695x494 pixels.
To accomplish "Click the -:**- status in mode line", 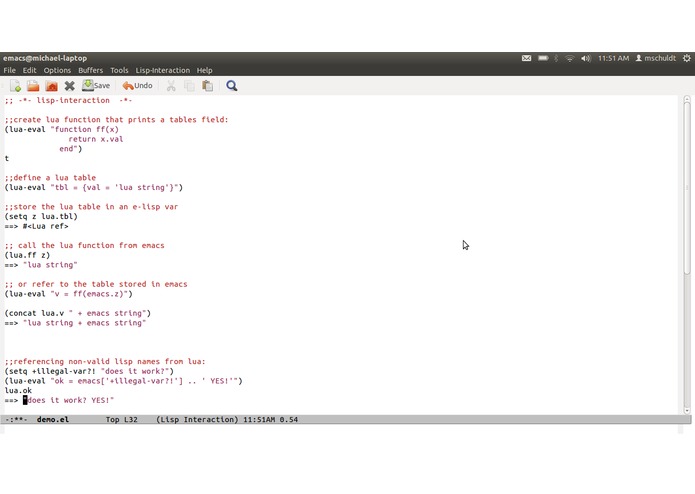I will pos(16,419).
